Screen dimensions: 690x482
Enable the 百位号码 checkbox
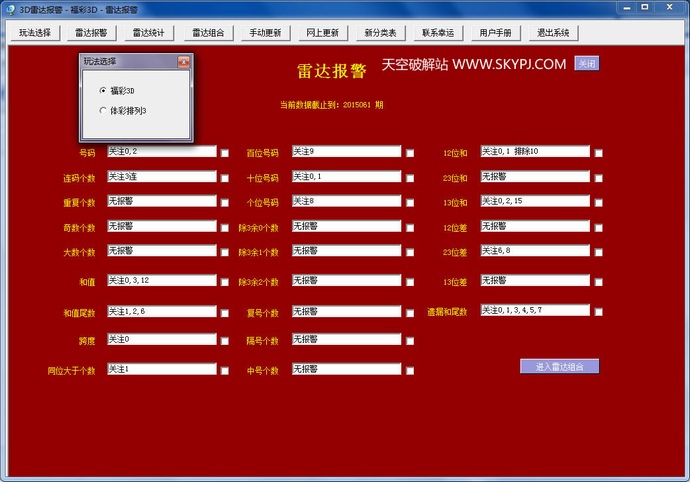410,153
